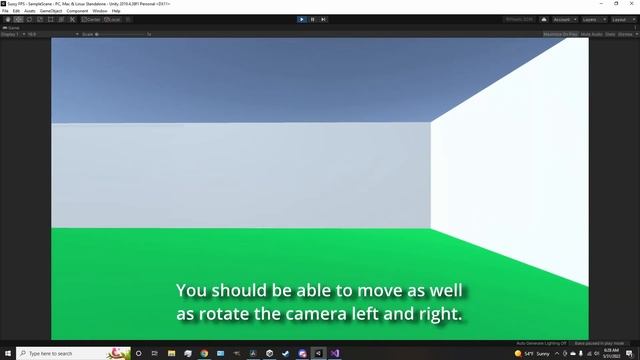The height and width of the screenshot is (360, 640).
Task: Open the Layers dropdown
Action: 594,20
